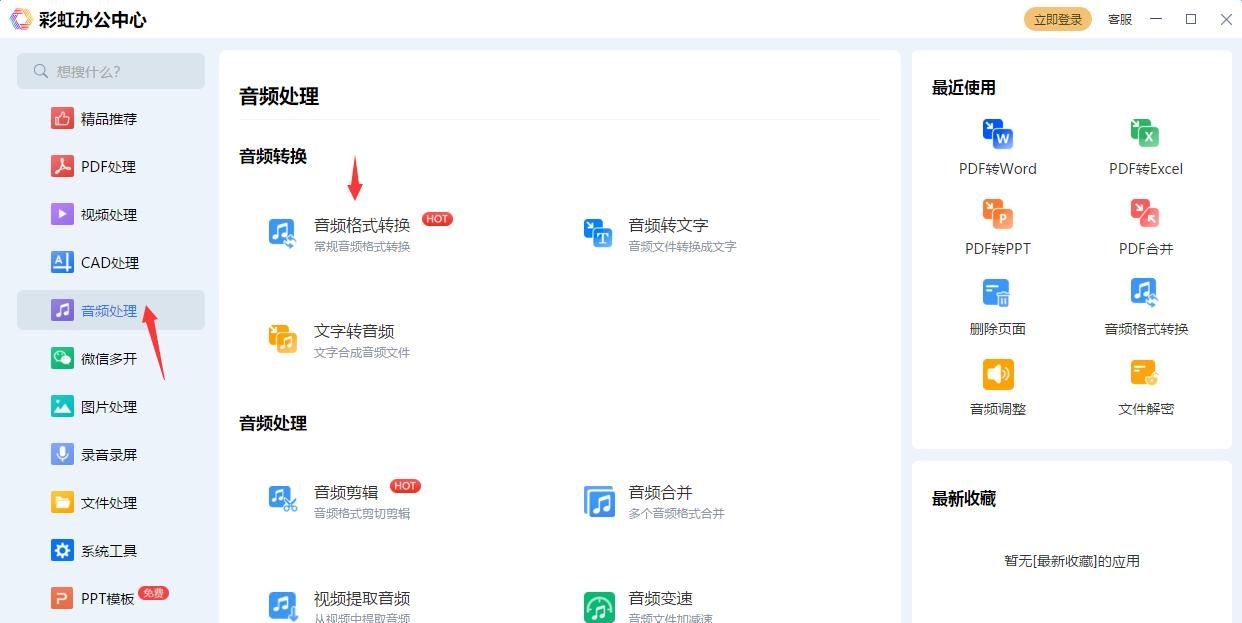Switch to PDF处理 sidebar tab
Image resolution: width=1242 pixels, height=623 pixels.
(111, 167)
